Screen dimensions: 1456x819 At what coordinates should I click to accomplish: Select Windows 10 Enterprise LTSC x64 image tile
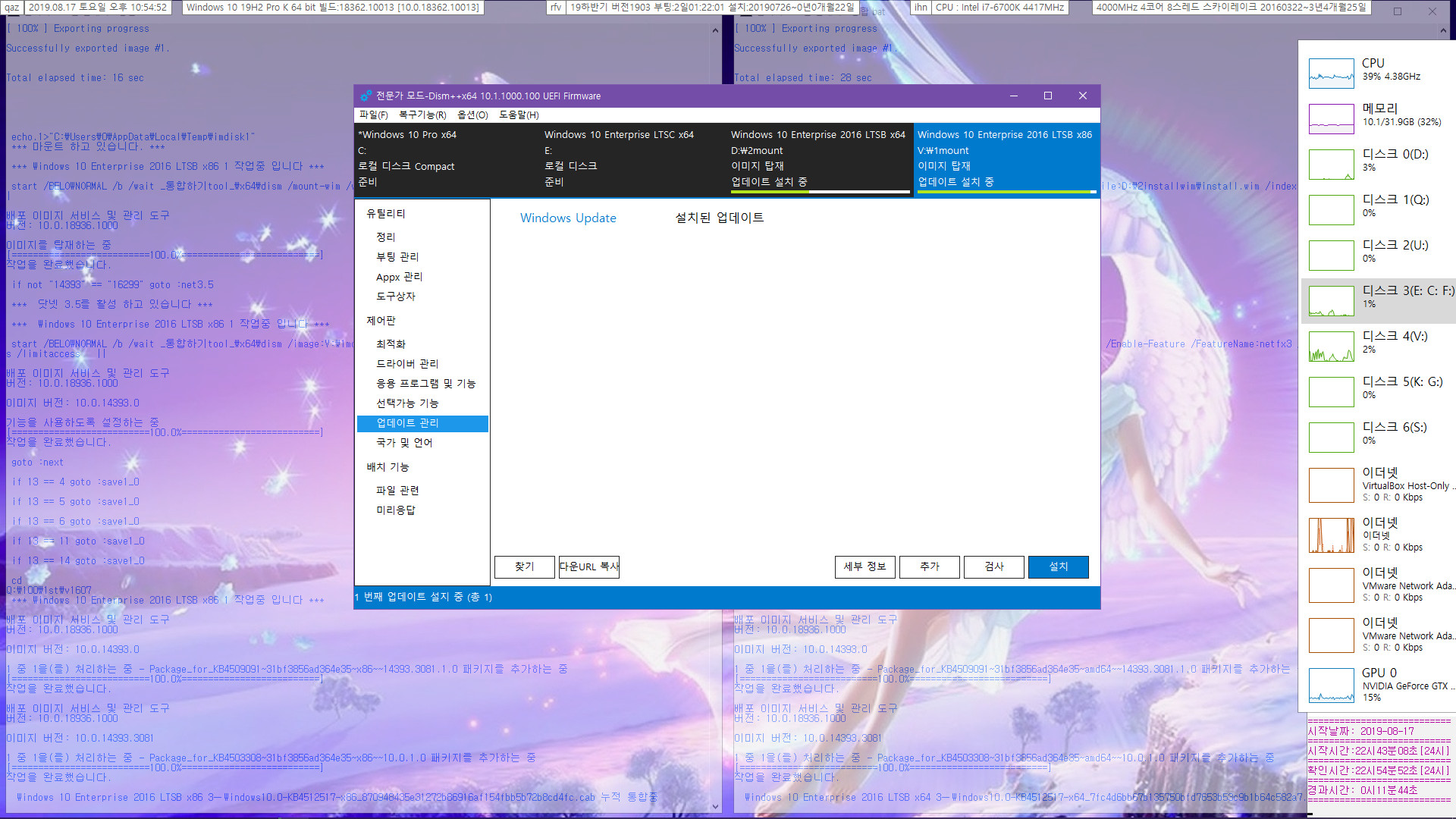point(634,158)
